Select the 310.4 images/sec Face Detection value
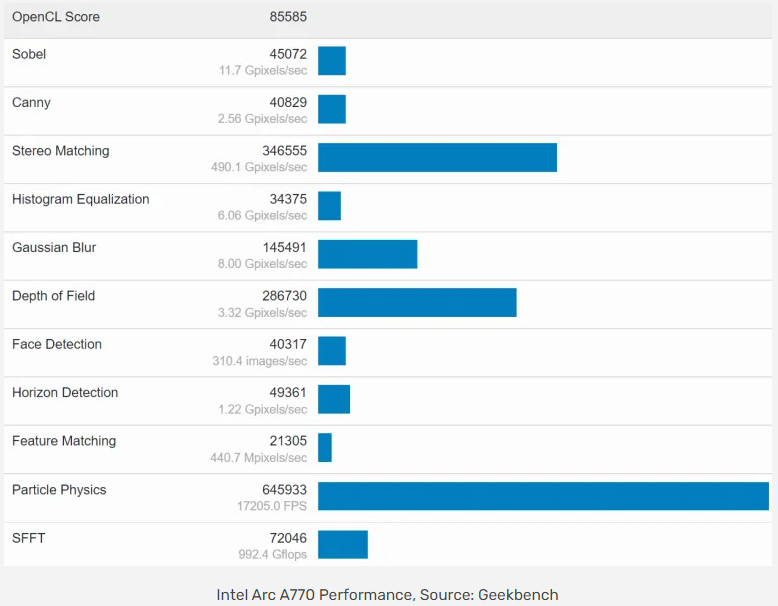This screenshot has width=778, height=606. tap(259, 361)
